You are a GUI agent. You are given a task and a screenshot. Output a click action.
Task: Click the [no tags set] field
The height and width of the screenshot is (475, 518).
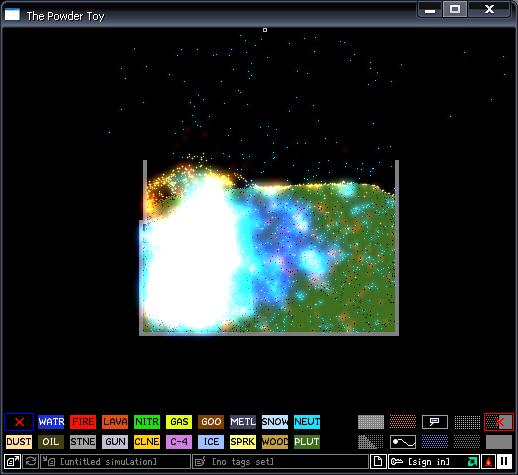tap(280, 462)
